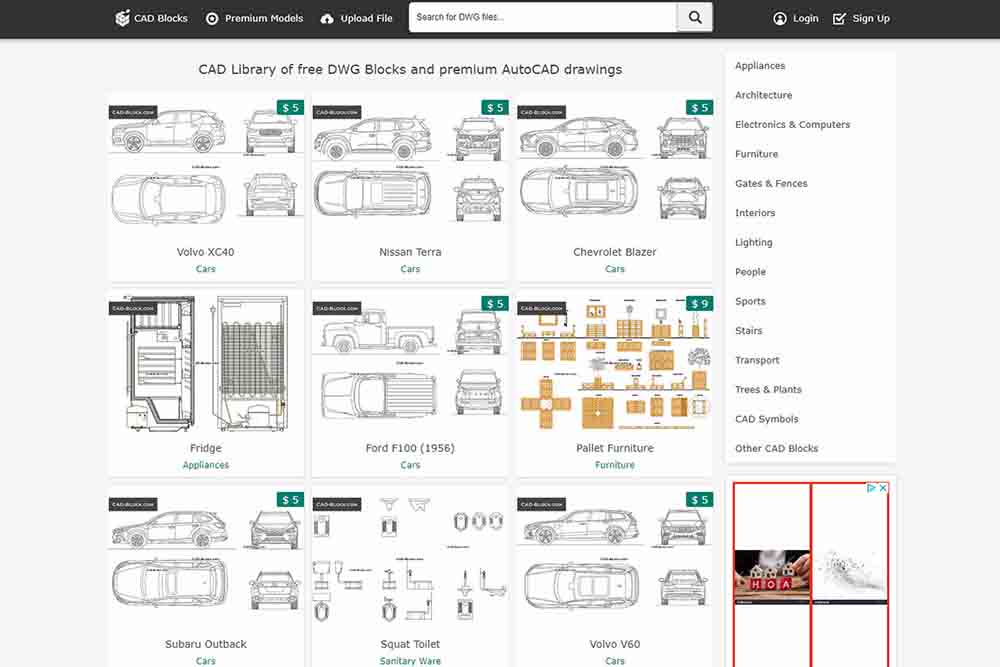Click the Nissan Terra title
The height and width of the screenshot is (667, 1000).
(x=410, y=252)
